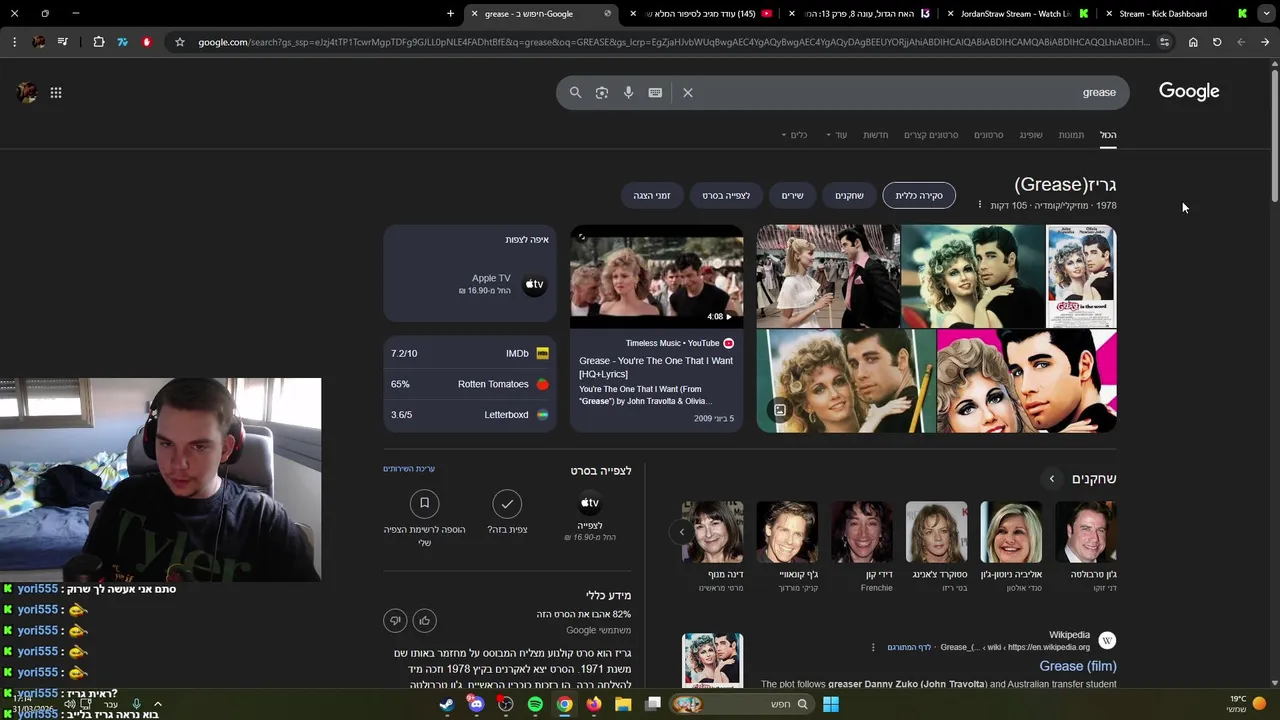Image resolution: width=1280 pixels, height=720 pixels.
Task: Clear the search query with the X icon
Action: (688, 92)
